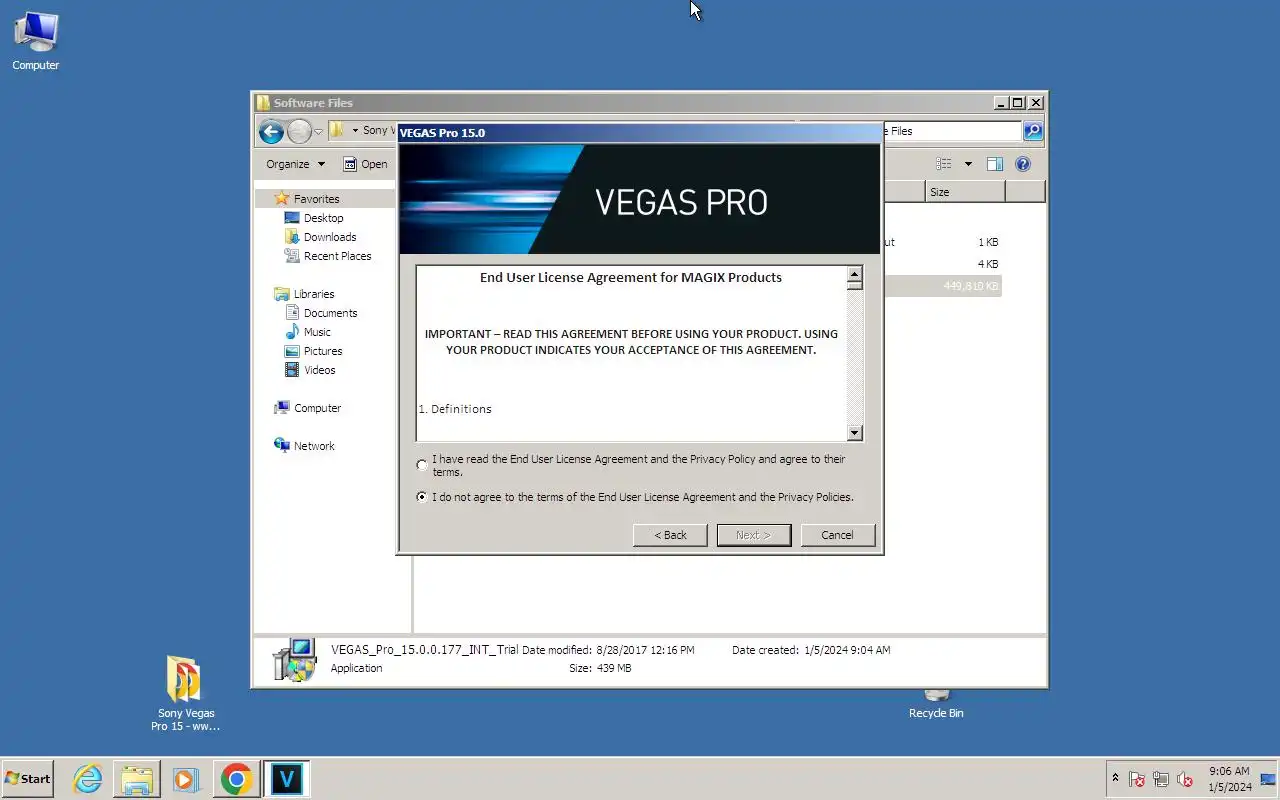
Task: Toggle the preview pane icon
Action: (995, 164)
